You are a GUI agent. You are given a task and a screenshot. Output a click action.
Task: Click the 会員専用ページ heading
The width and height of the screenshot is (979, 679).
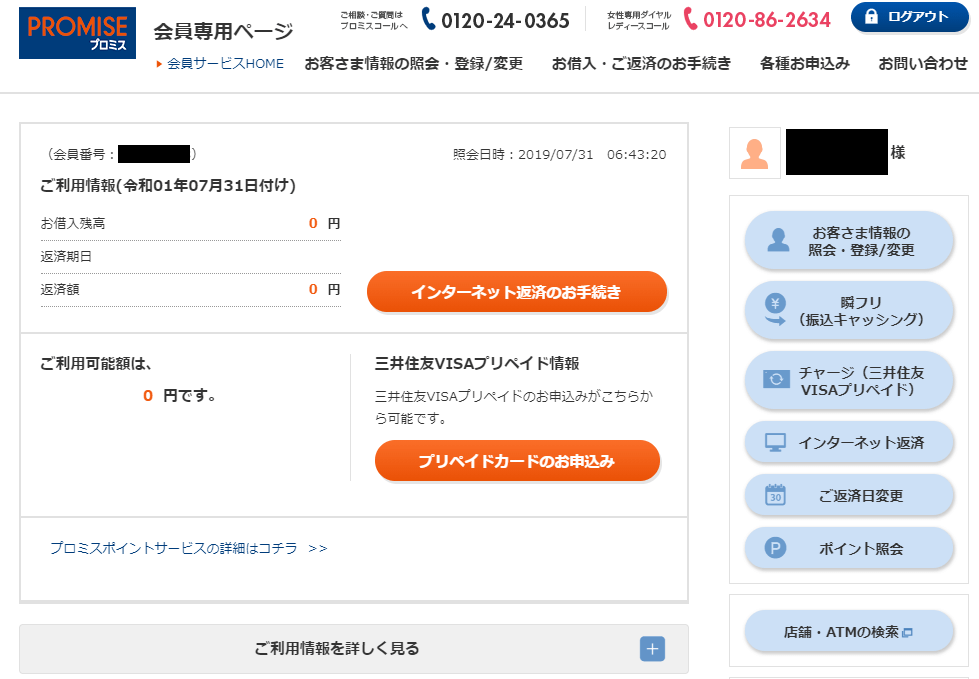coord(223,31)
